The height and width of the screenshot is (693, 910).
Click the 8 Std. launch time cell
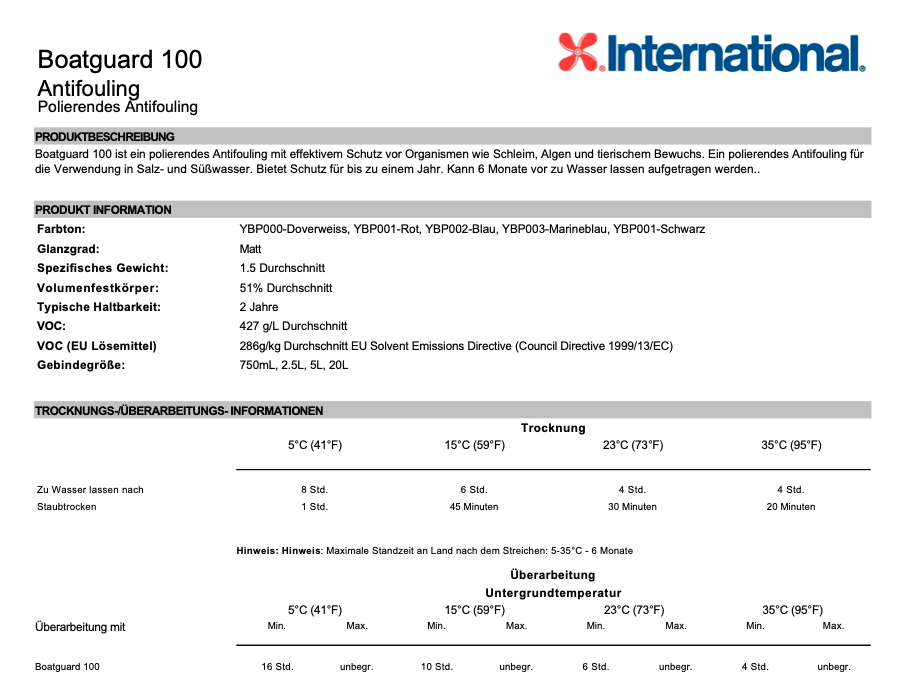click(314, 490)
